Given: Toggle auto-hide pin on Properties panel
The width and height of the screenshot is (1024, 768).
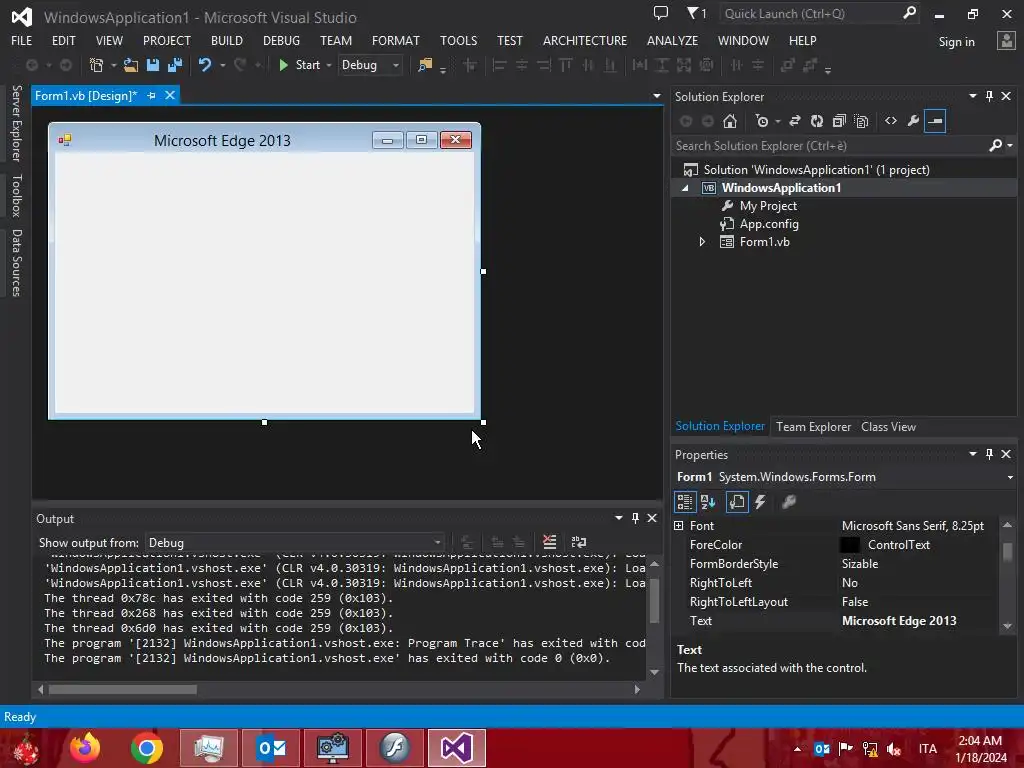Looking at the screenshot, I should click(989, 454).
